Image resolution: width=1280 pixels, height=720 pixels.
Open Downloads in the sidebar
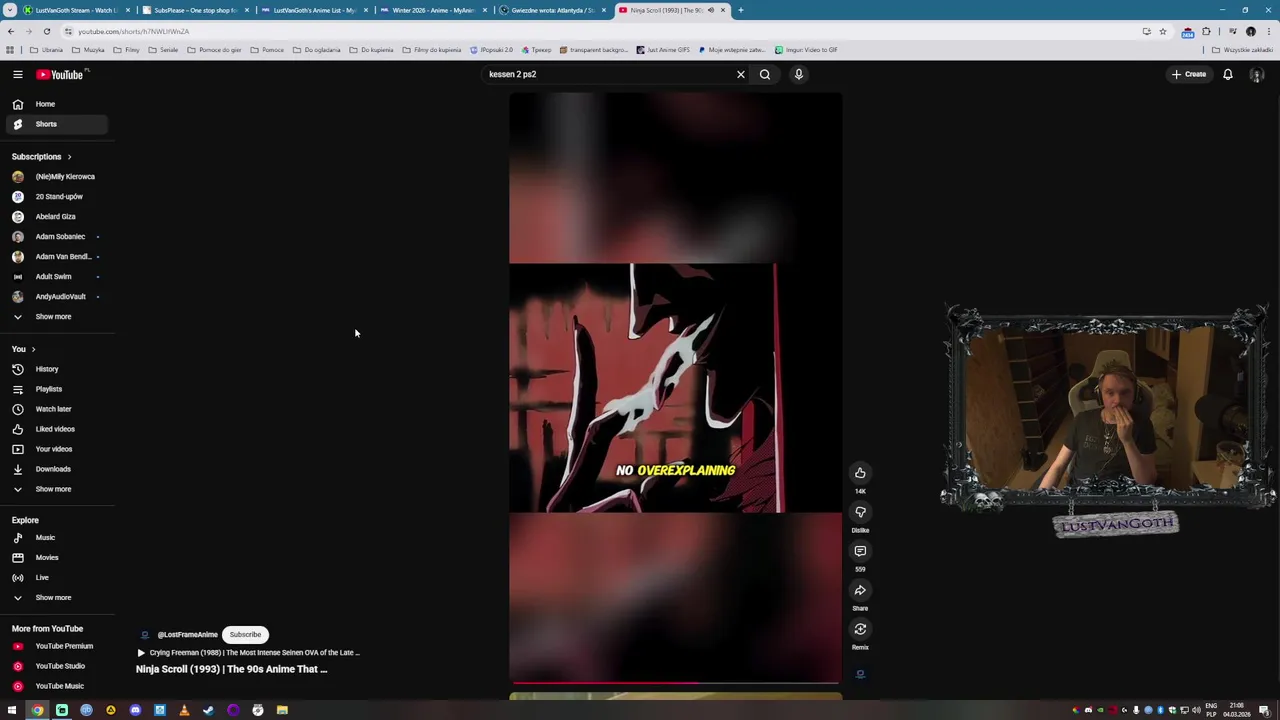click(55, 469)
